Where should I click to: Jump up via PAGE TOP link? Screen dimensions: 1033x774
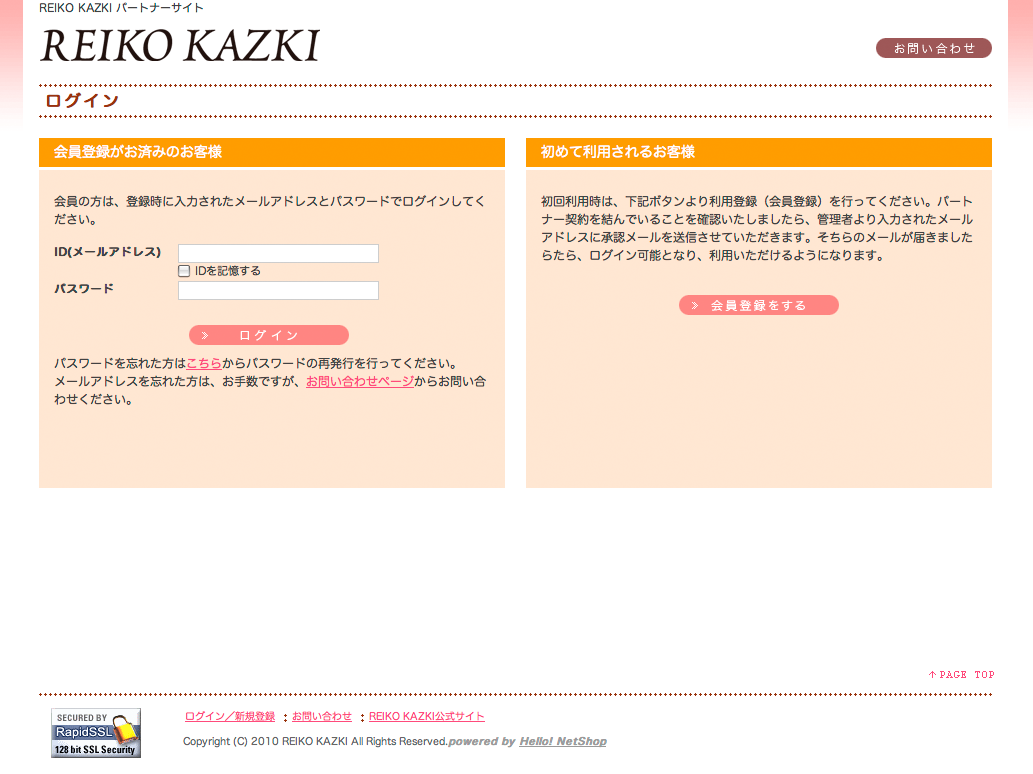pos(961,675)
